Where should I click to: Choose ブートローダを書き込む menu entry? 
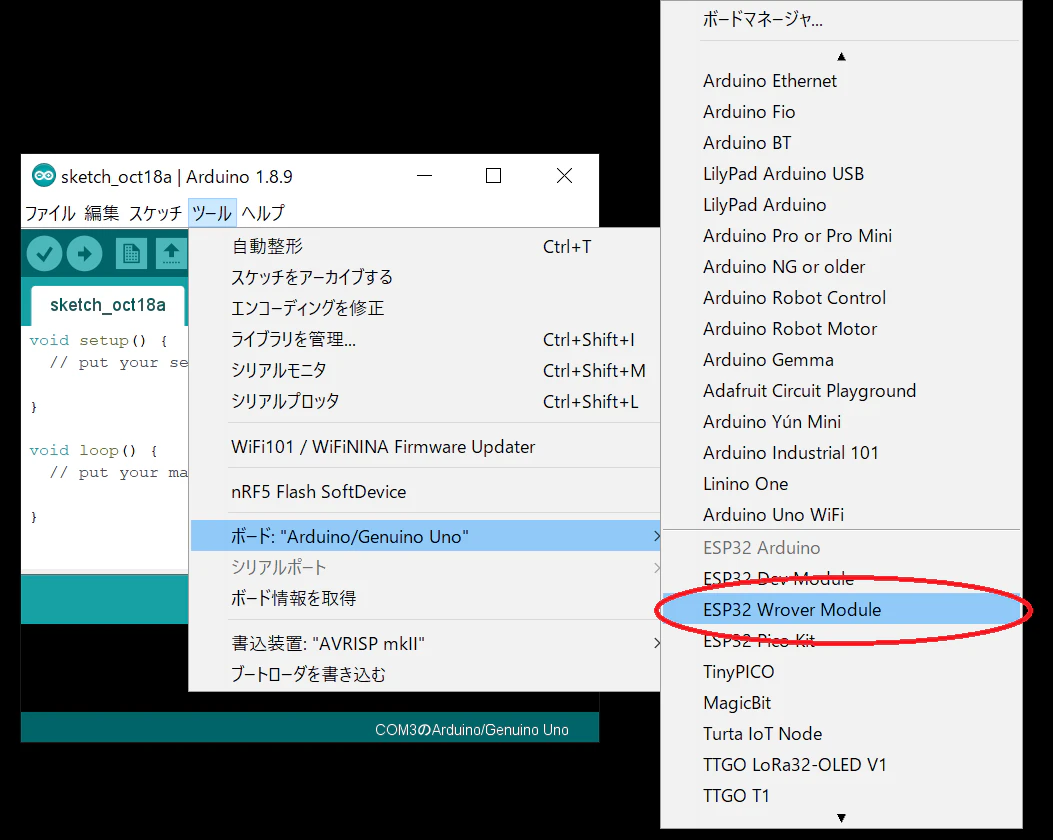click(425, 674)
